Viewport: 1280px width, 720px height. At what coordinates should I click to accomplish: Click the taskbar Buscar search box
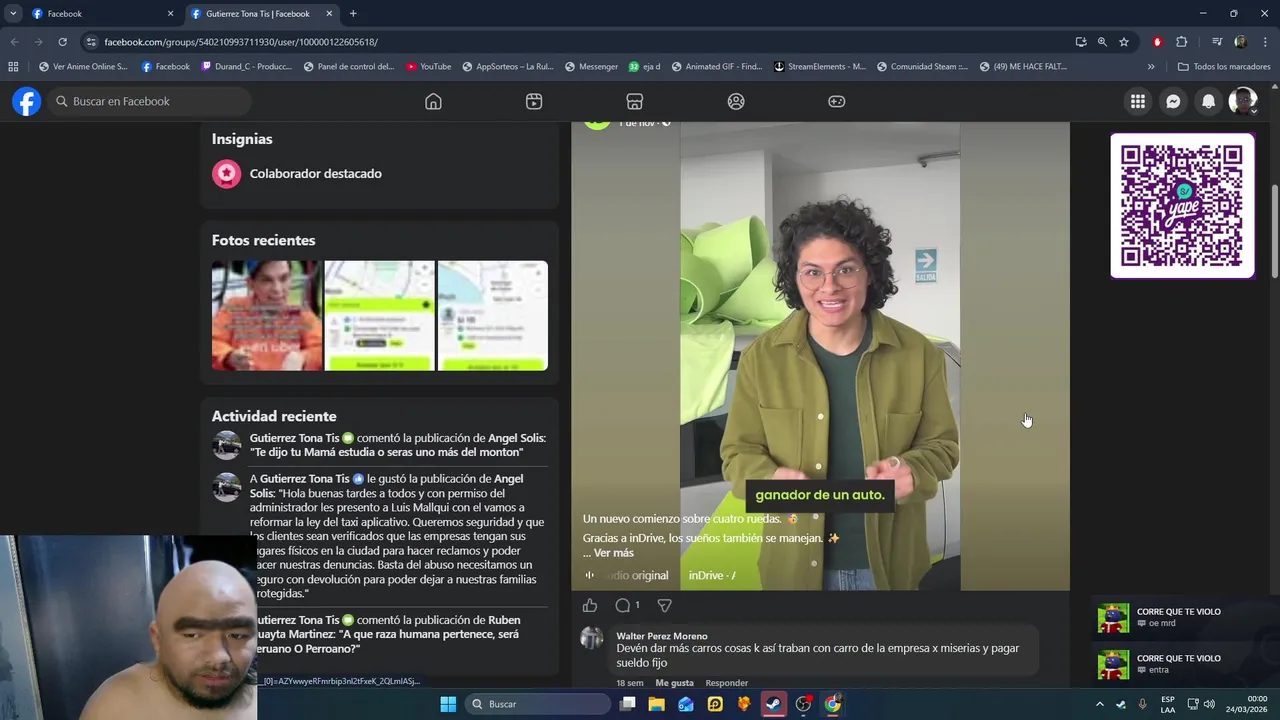[539, 704]
